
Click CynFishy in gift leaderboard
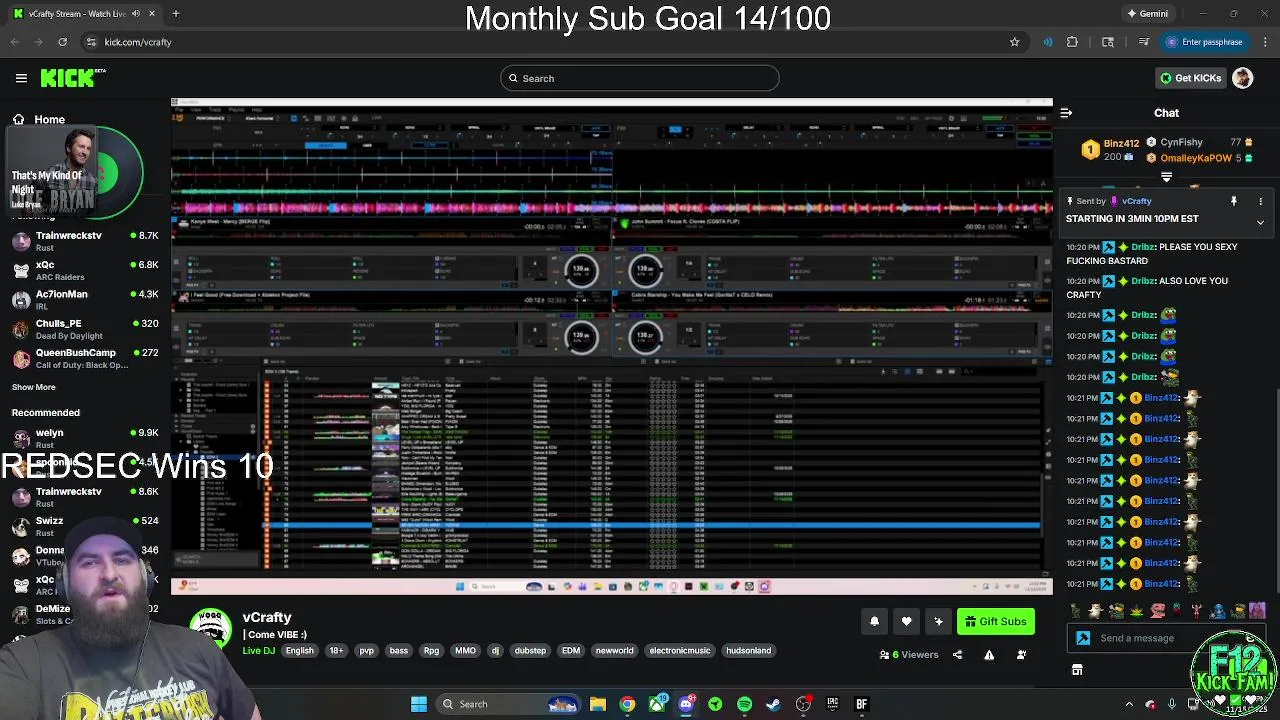tap(1182, 142)
